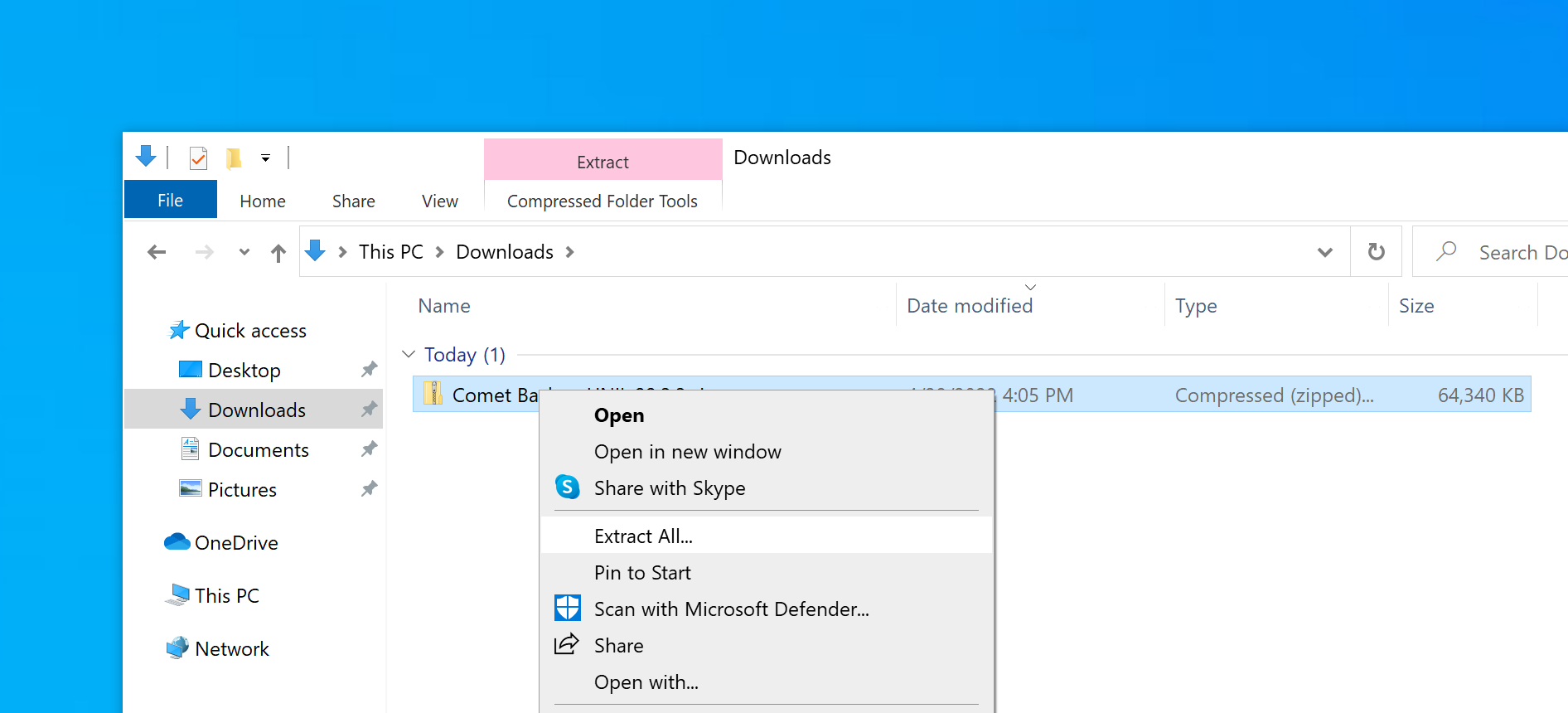Sort files by Date modified column
The image size is (1568, 713).
tap(970, 306)
